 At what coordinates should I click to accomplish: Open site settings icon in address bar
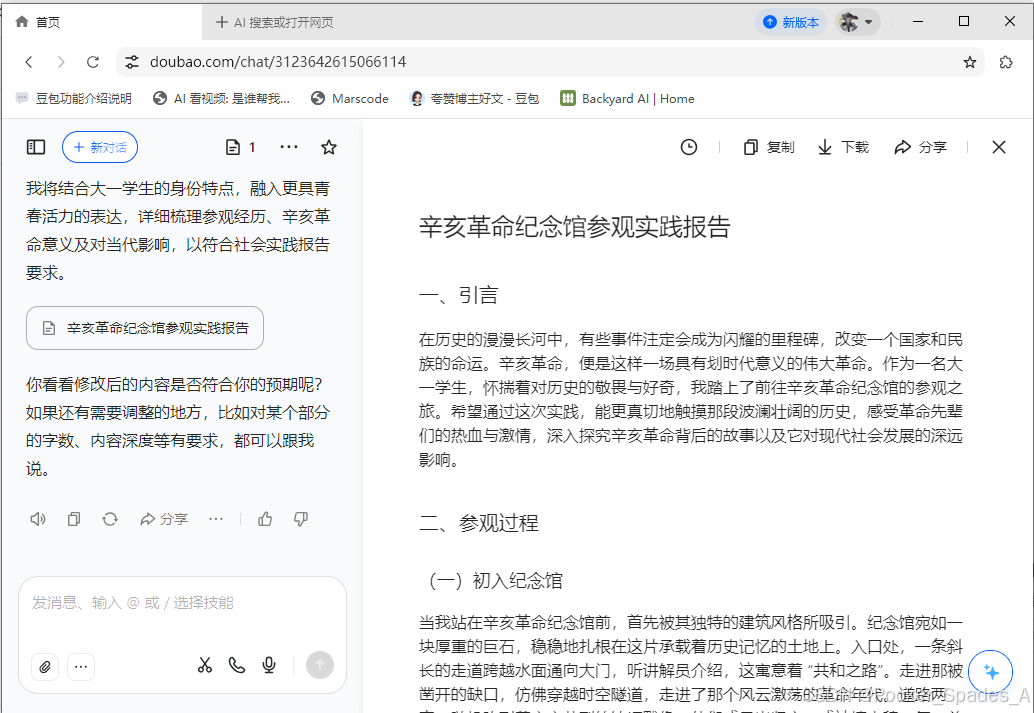coord(132,62)
